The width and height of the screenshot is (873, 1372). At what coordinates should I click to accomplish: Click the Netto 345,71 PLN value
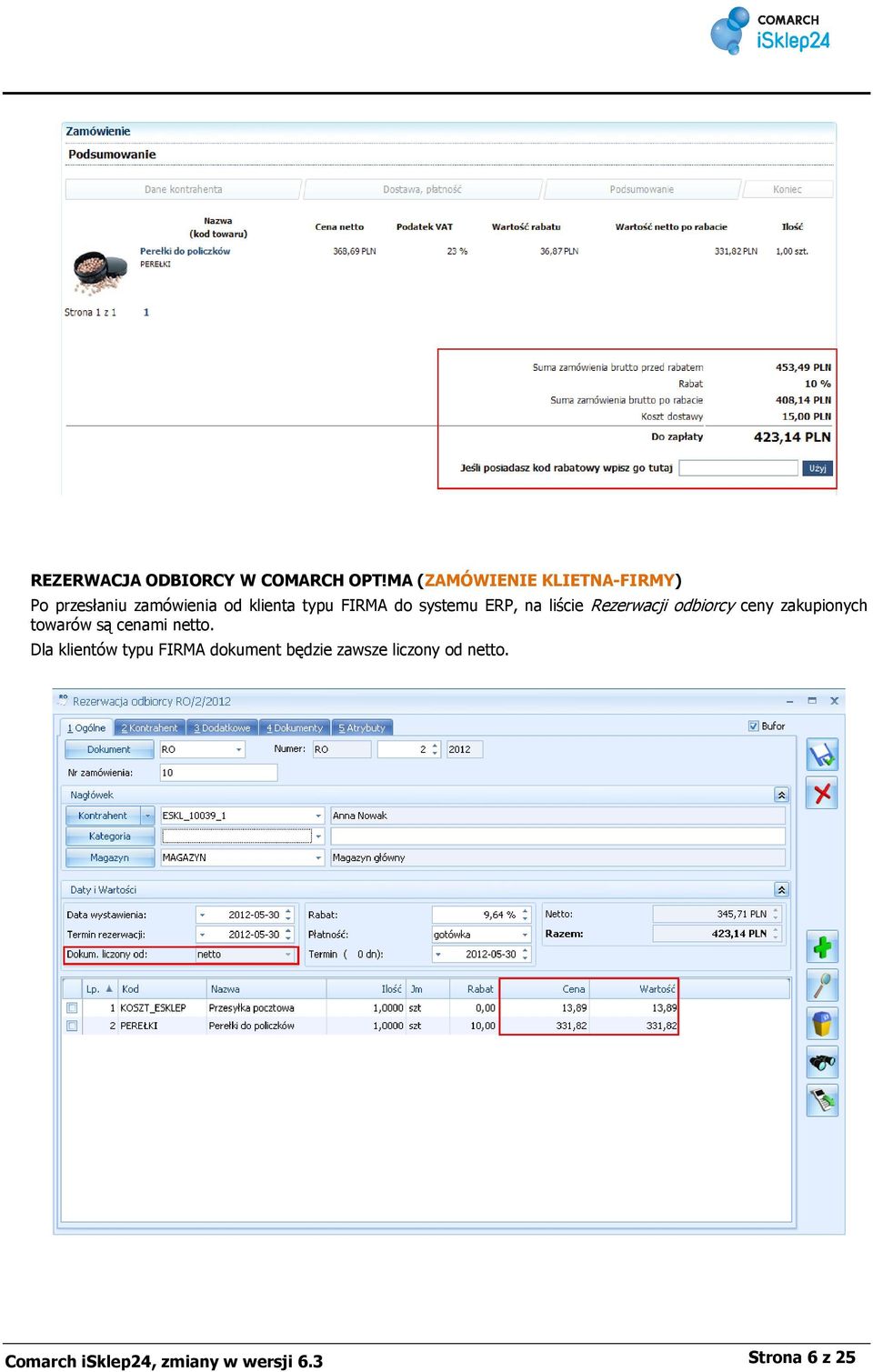717,914
